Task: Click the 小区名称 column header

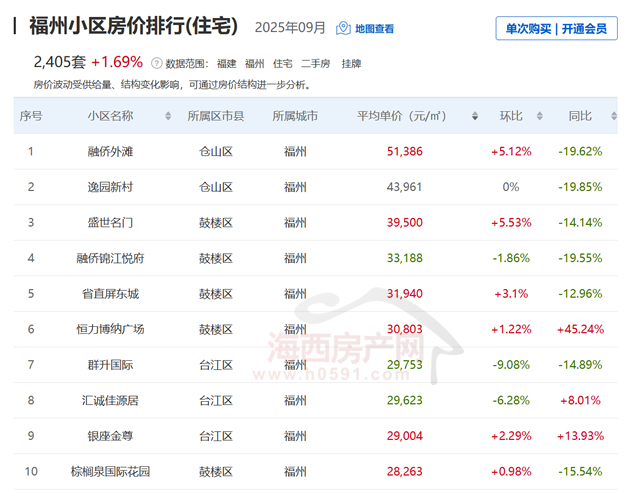Action: [110, 116]
